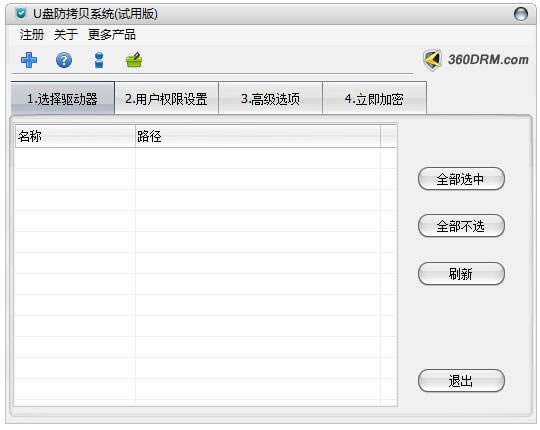The width and height of the screenshot is (540, 430).
Task: Click the round close button in title bar
Action: (x=520, y=14)
